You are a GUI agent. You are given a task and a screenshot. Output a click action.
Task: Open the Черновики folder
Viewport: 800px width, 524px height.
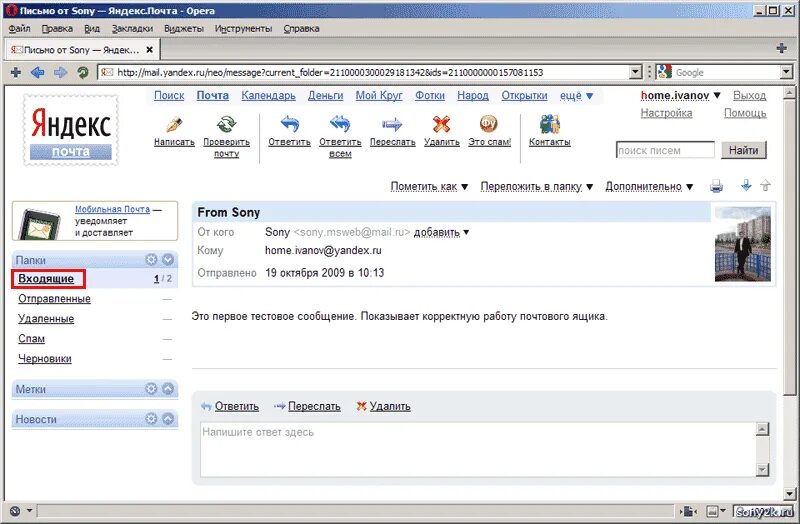(45, 359)
